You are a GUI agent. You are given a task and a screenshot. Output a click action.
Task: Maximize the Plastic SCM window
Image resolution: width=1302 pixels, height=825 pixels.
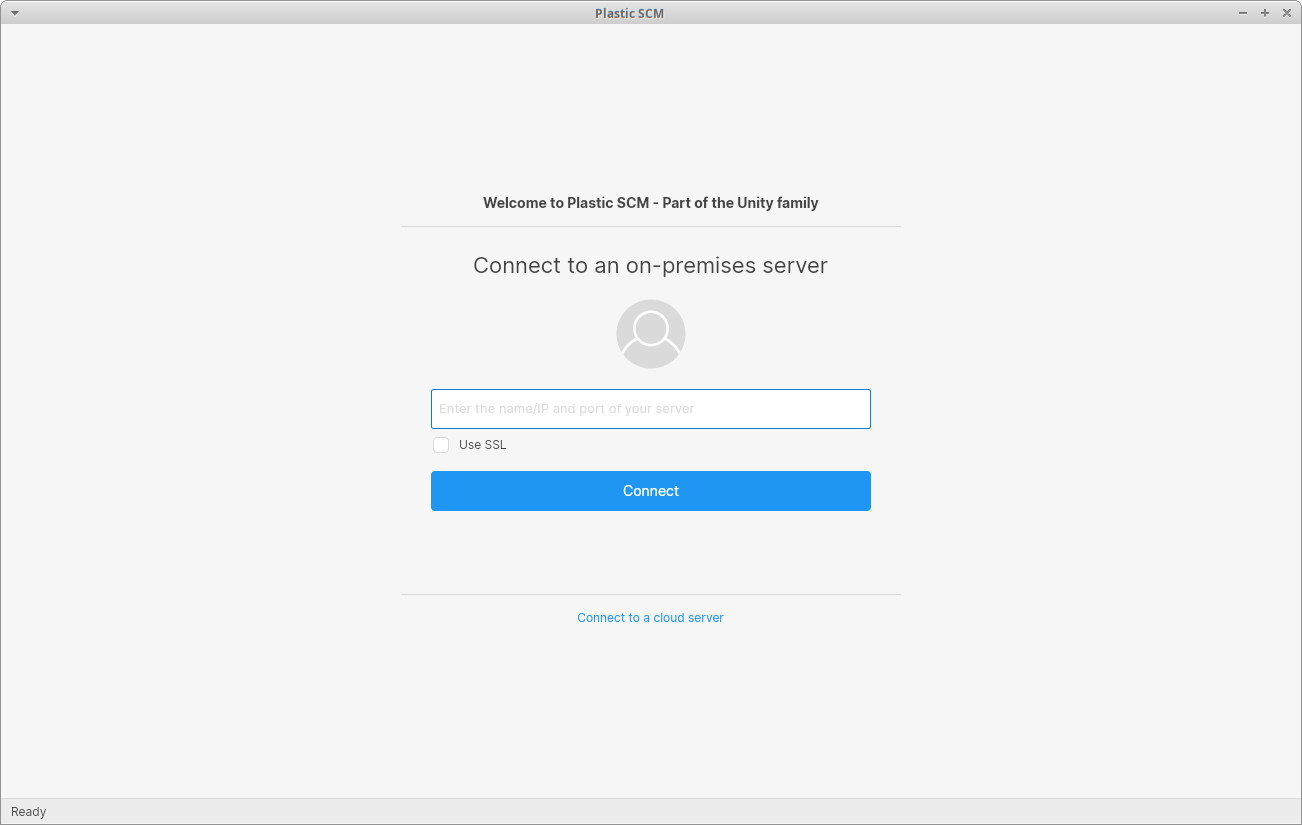1264,13
